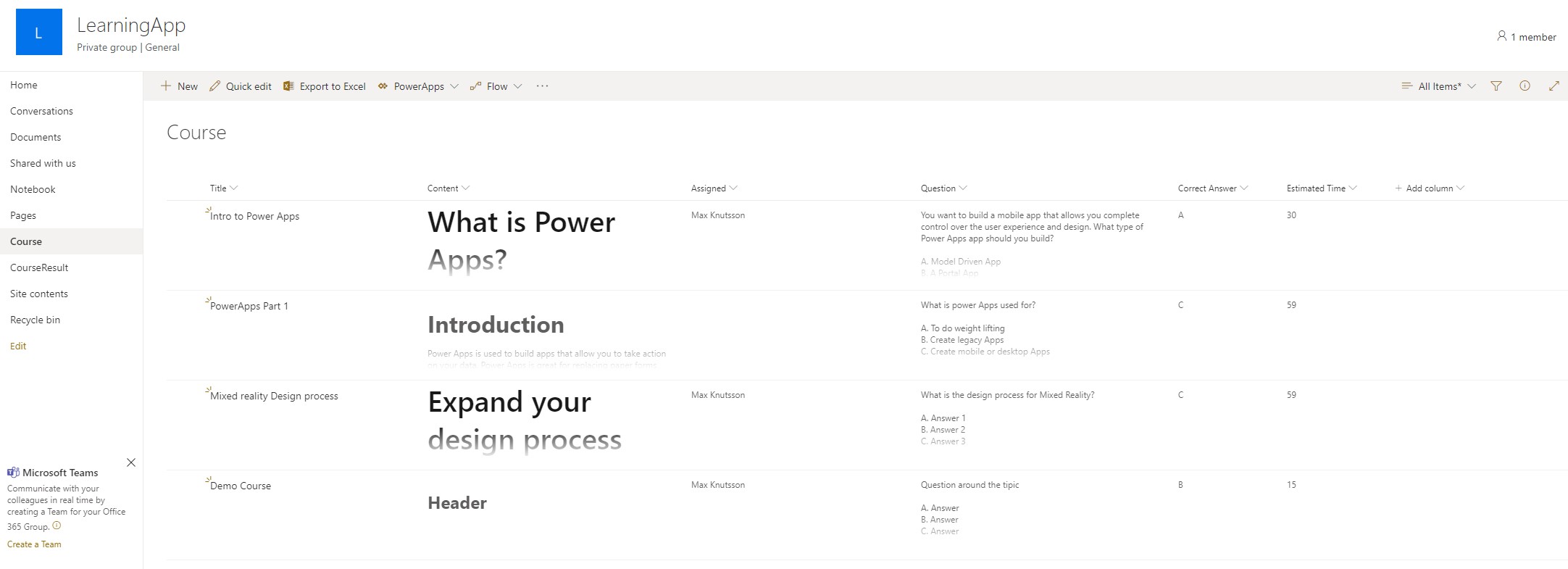Click Export to Excel button label
The width and height of the screenshot is (1568, 569).
point(333,86)
